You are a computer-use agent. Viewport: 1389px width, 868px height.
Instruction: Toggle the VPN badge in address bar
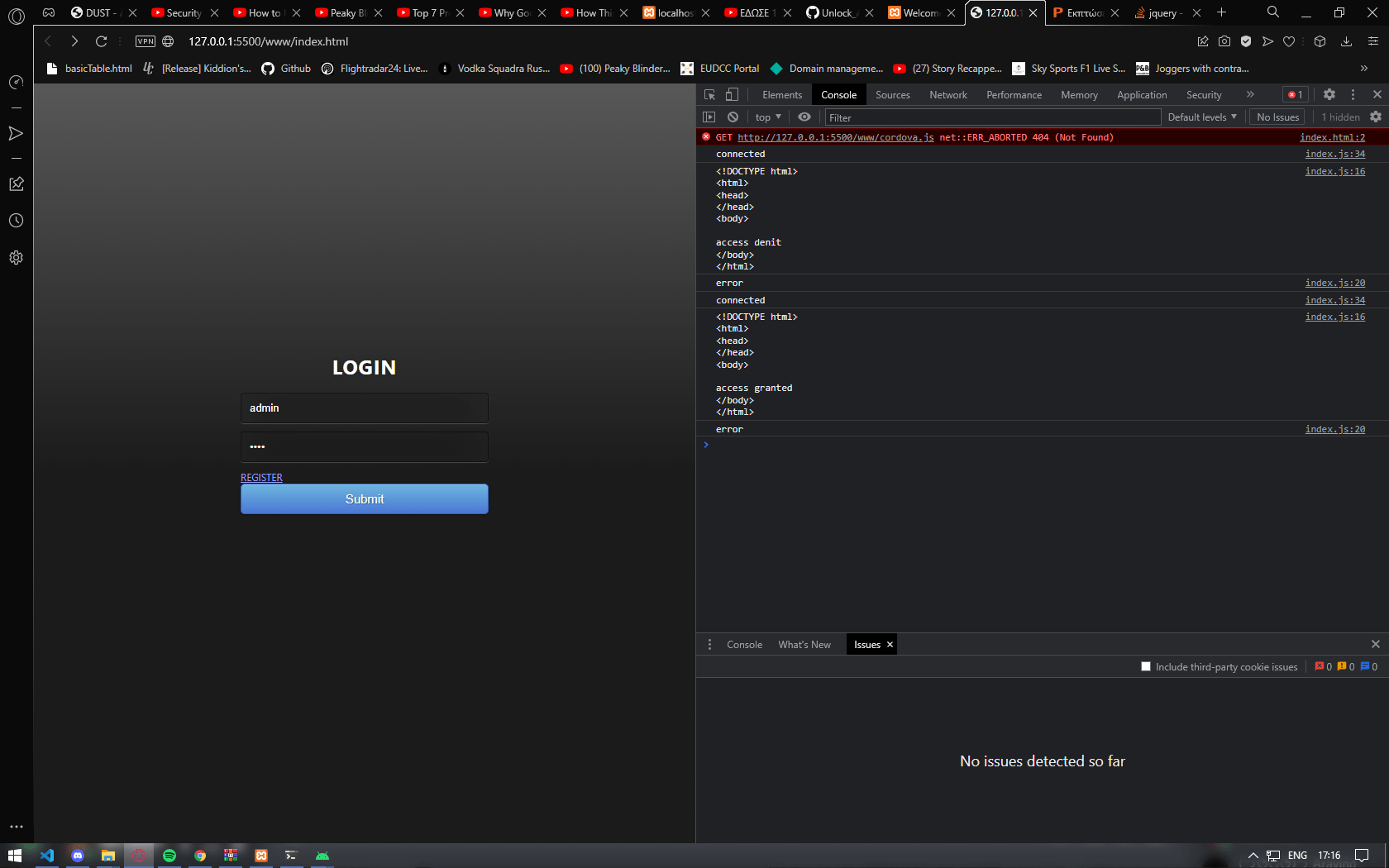coord(146,41)
